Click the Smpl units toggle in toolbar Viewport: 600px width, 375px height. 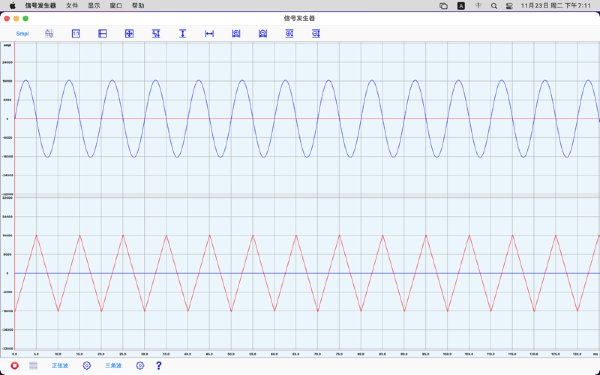[22, 34]
